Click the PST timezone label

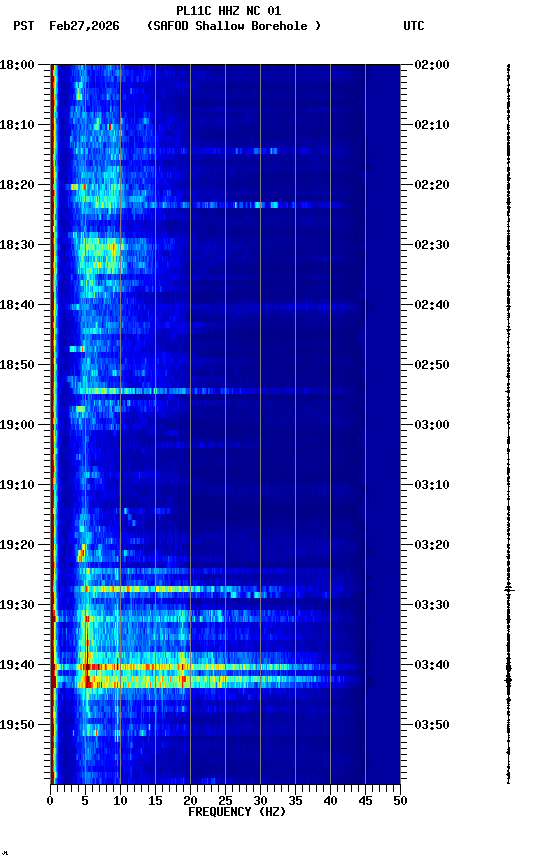click(24, 26)
